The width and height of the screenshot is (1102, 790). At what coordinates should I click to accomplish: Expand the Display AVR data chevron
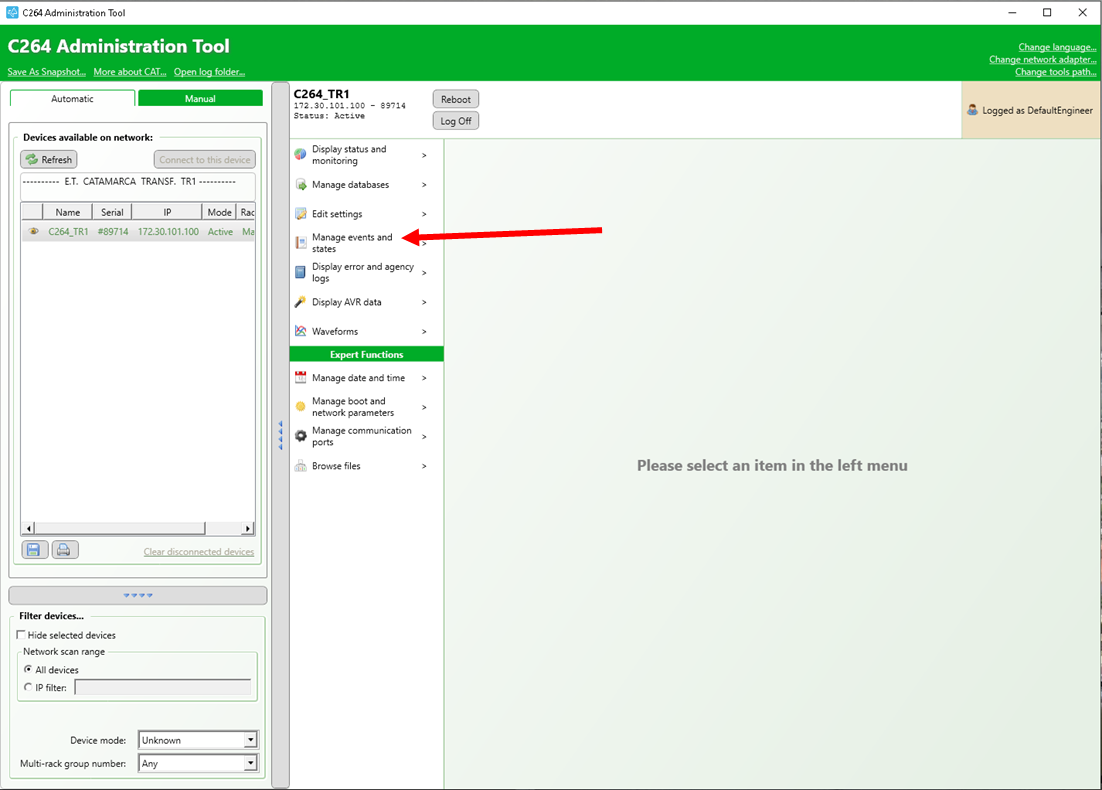point(424,302)
